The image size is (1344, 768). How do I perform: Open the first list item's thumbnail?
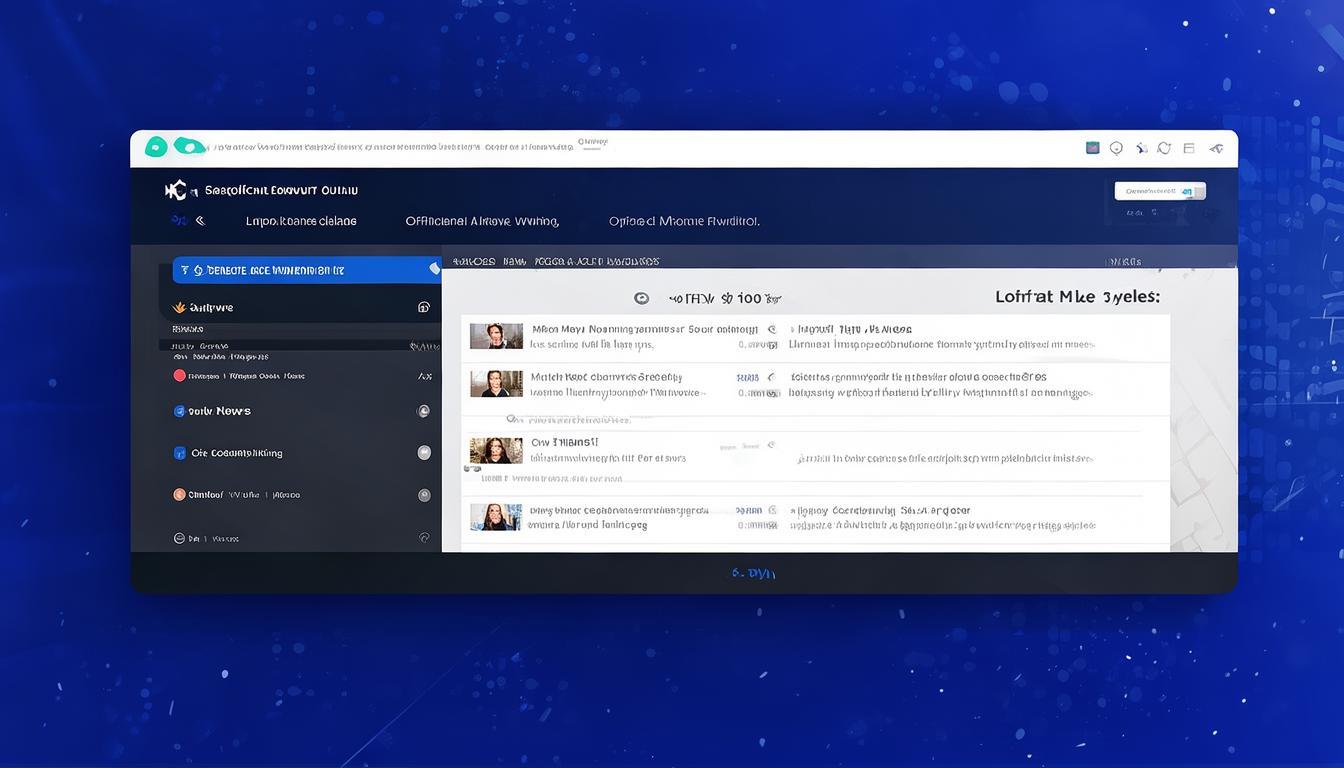pos(496,336)
